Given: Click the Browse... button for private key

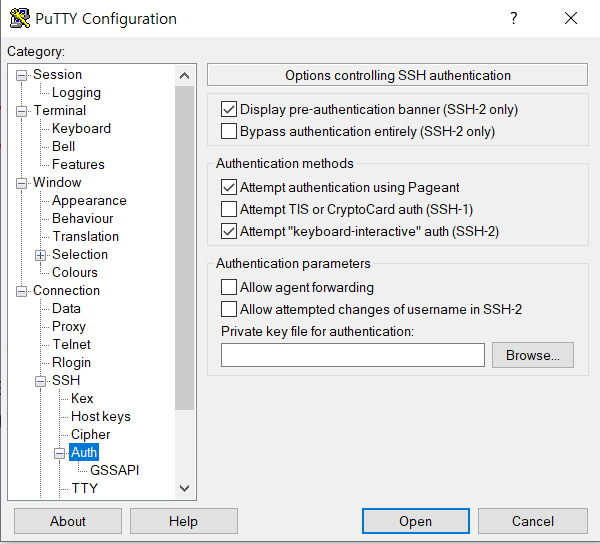Looking at the screenshot, I should coord(533,355).
